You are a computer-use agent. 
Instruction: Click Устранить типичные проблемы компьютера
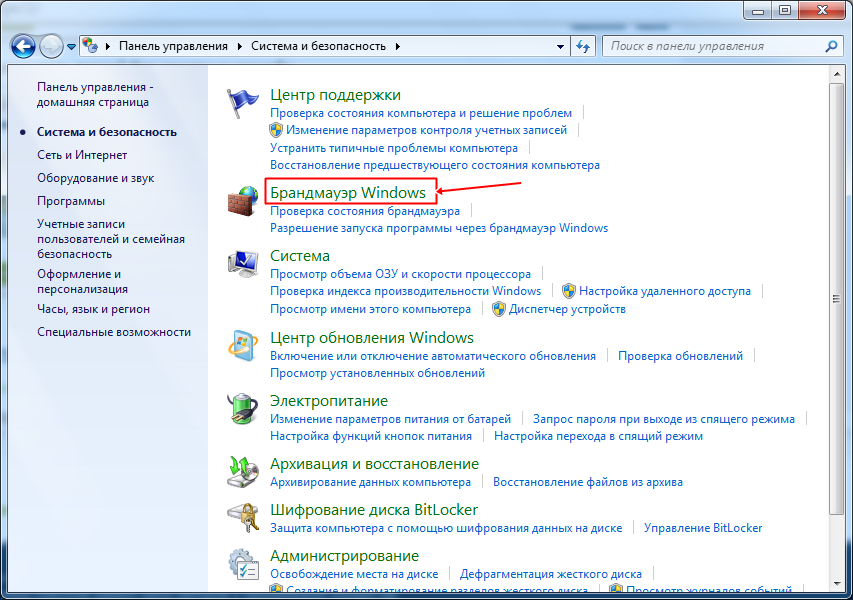point(394,147)
